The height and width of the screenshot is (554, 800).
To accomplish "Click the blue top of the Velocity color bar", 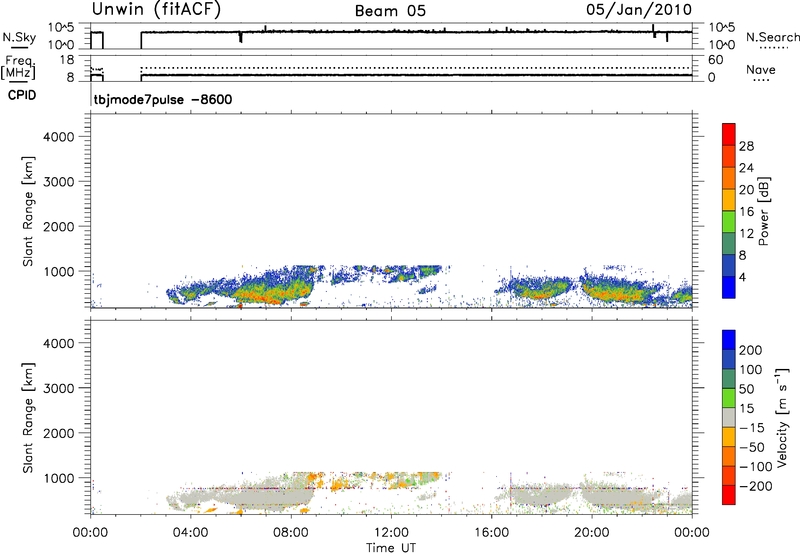I will 729,340.
